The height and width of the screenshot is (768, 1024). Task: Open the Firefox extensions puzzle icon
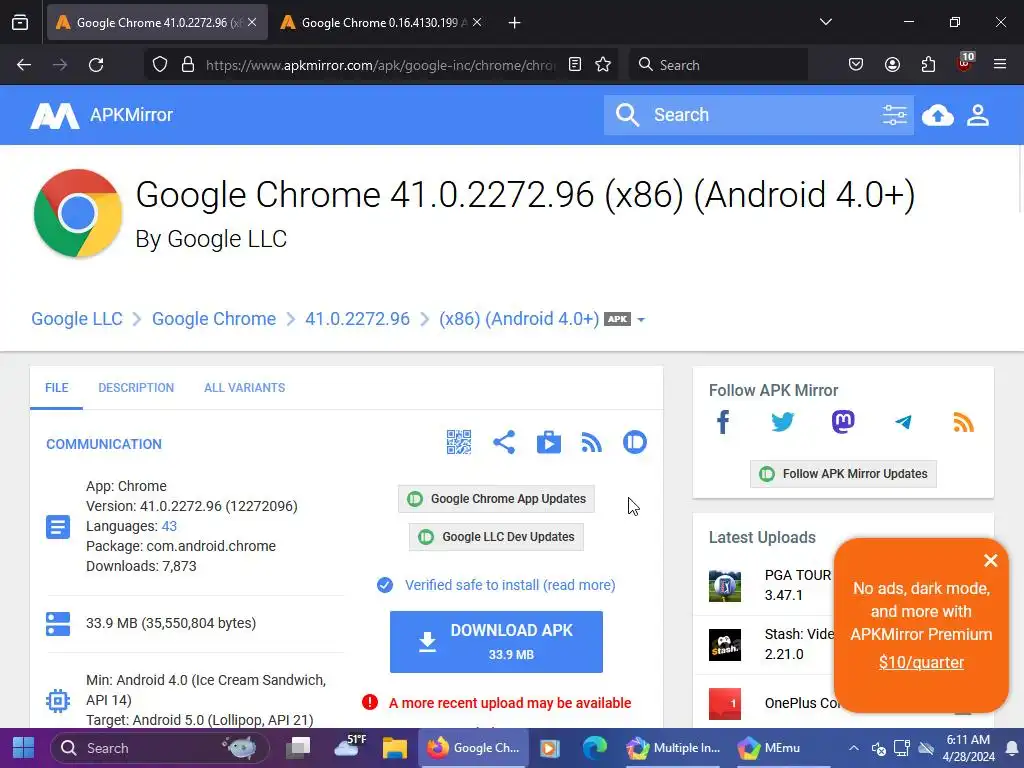click(928, 65)
